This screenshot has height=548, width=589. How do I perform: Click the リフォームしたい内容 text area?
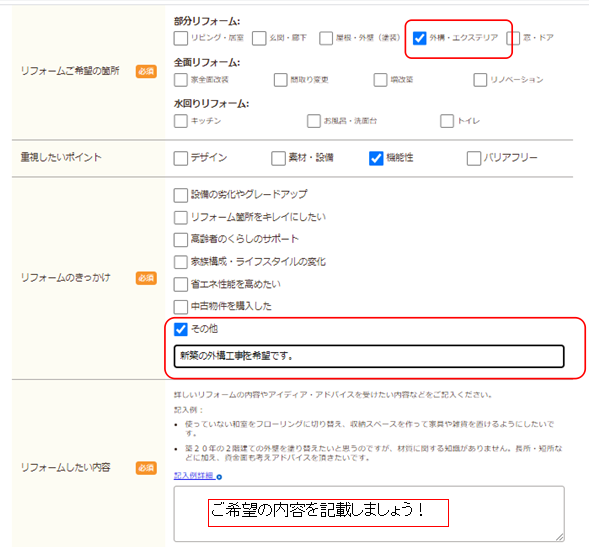pyautogui.click(x=369, y=513)
